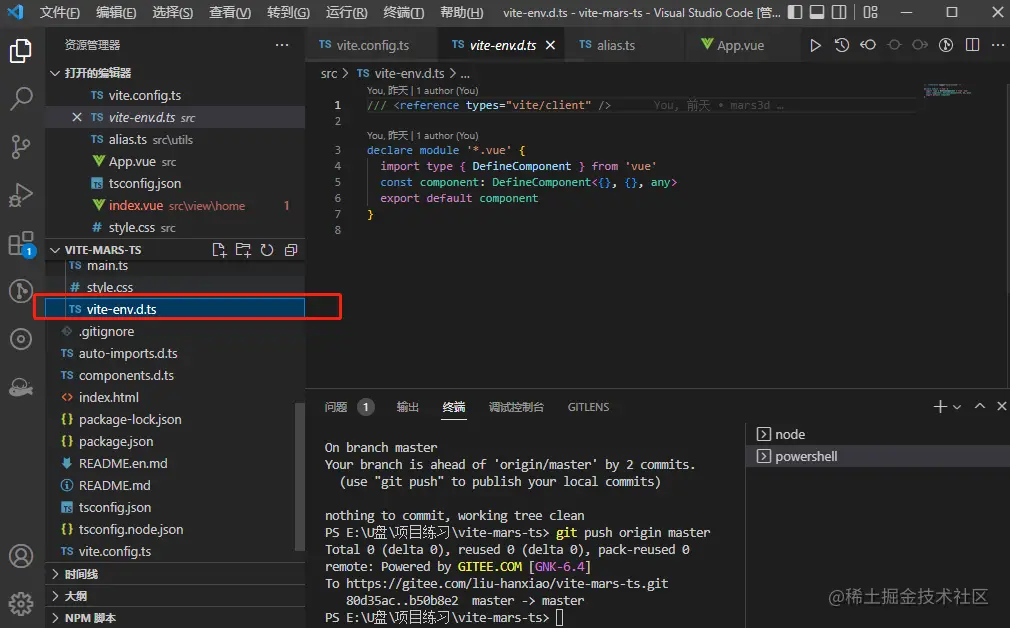The height and width of the screenshot is (628, 1010).
Task: Select the powershell terminal instance
Action: click(878, 456)
